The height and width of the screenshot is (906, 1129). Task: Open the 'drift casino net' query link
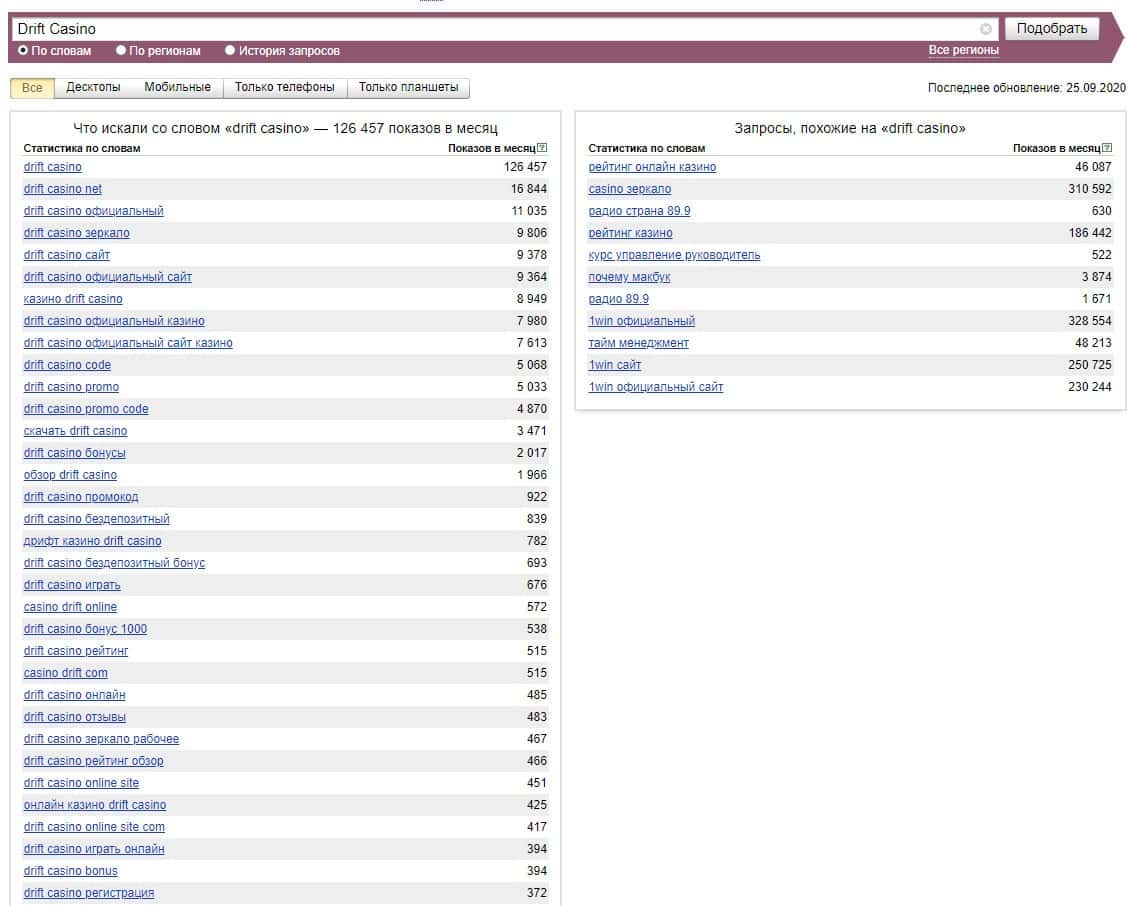pos(63,189)
